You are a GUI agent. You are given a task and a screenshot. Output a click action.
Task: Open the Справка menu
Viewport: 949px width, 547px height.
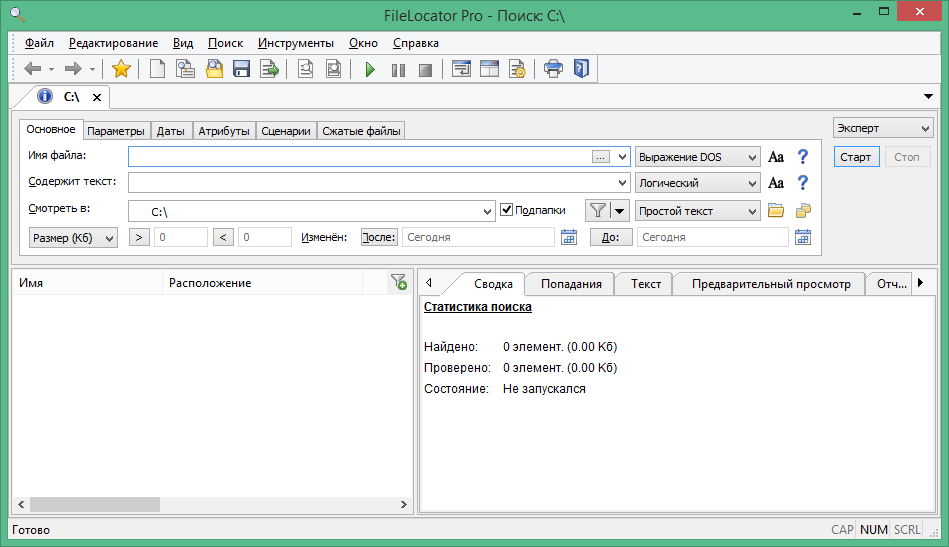pyautogui.click(x=416, y=43)
